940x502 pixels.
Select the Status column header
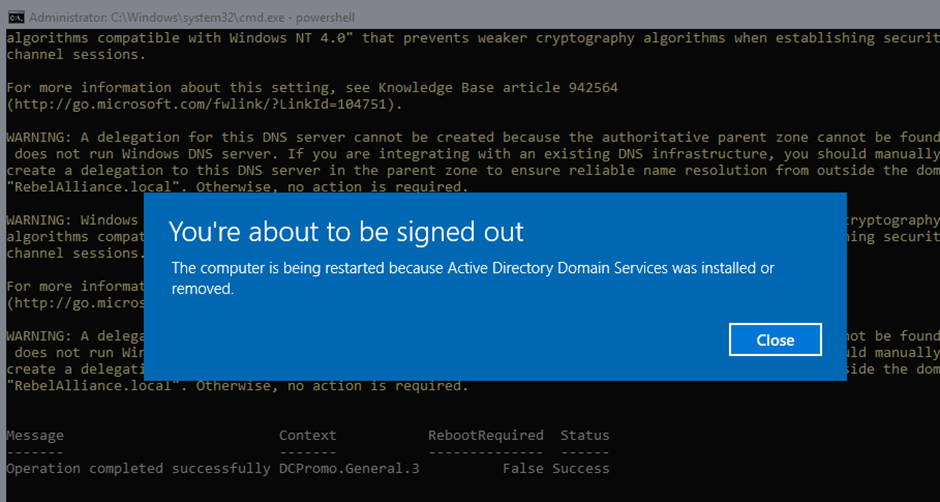[x=585, y=435]
